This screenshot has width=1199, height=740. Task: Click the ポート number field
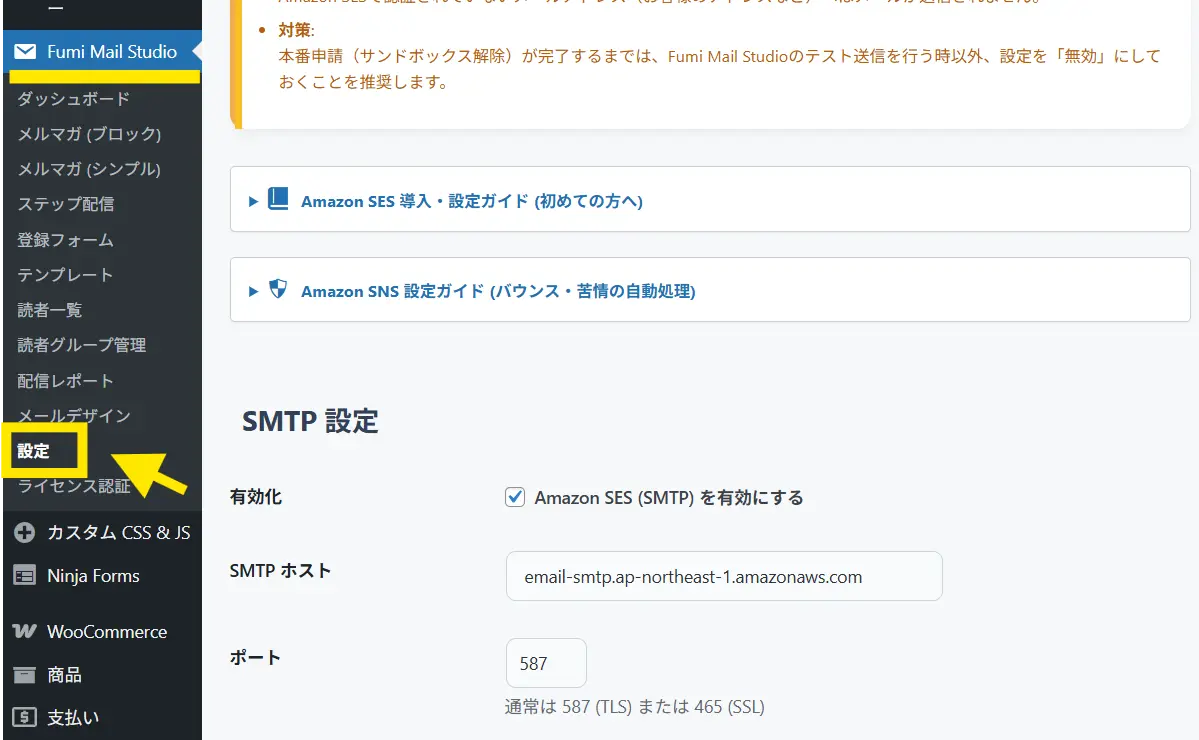[545, 663]
